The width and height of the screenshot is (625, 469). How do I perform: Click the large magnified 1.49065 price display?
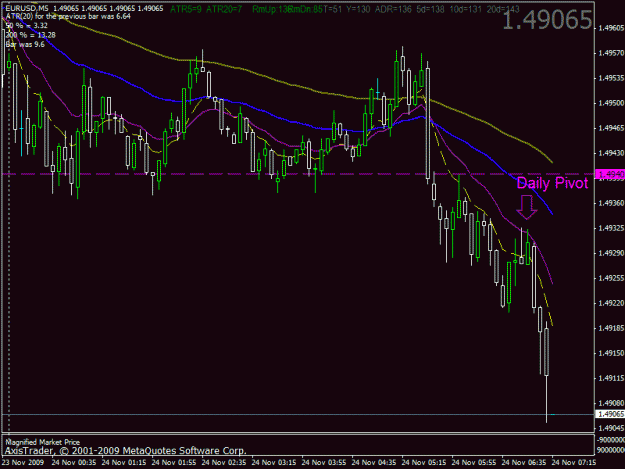pos(547,20)
